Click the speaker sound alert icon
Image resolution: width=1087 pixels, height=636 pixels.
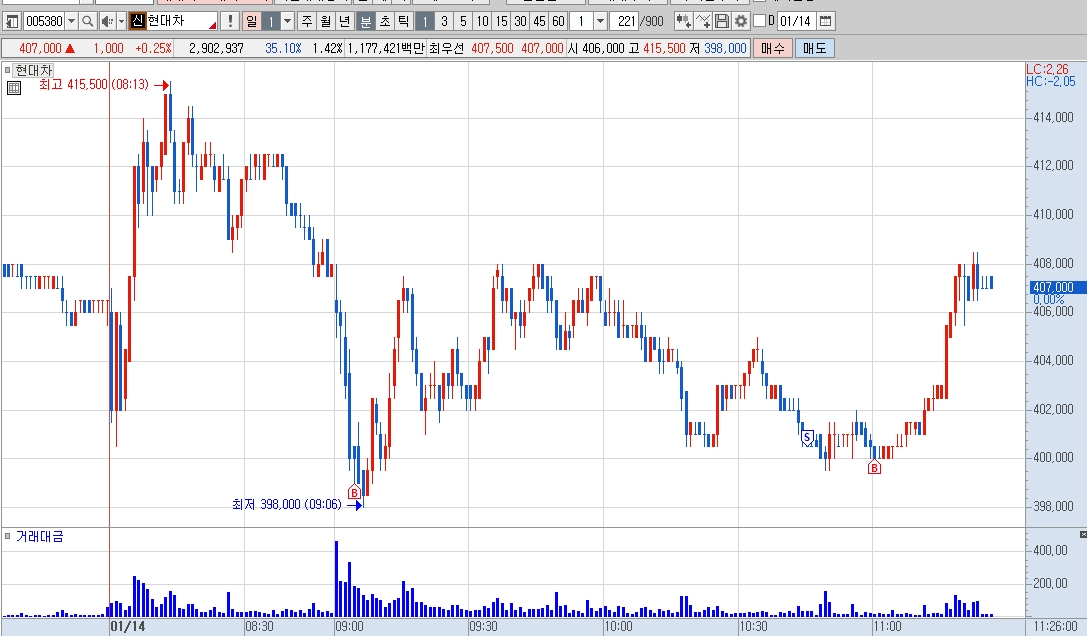(107, 22)
